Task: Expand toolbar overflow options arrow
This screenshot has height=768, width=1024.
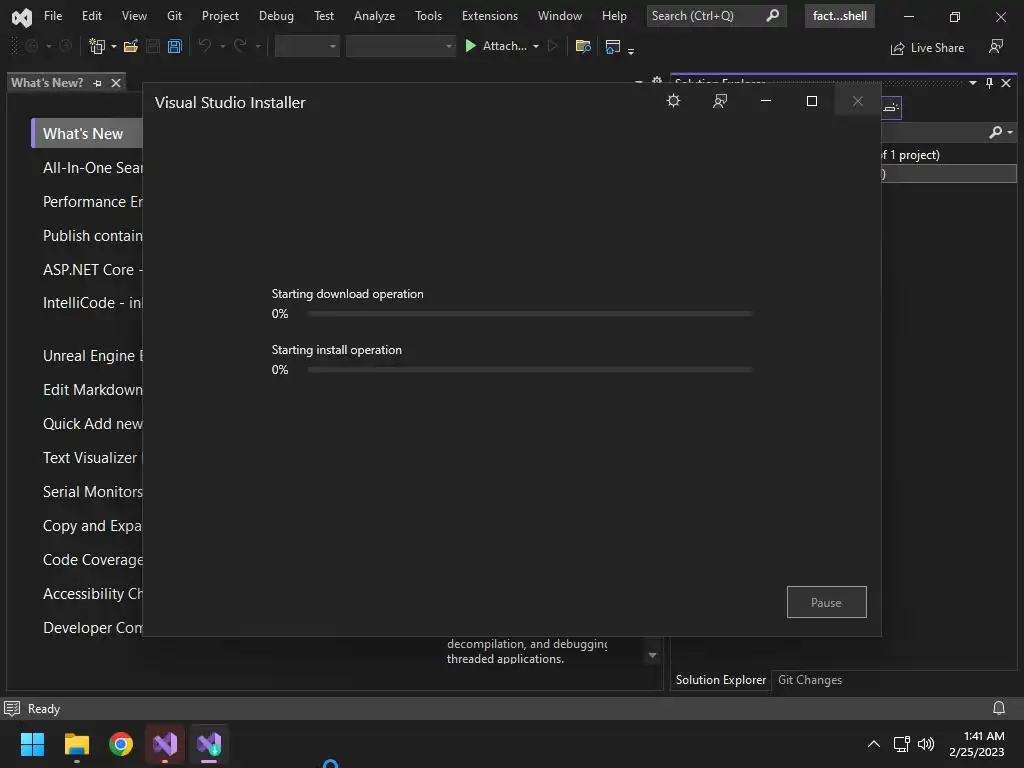Action: [x=631, y=51]
